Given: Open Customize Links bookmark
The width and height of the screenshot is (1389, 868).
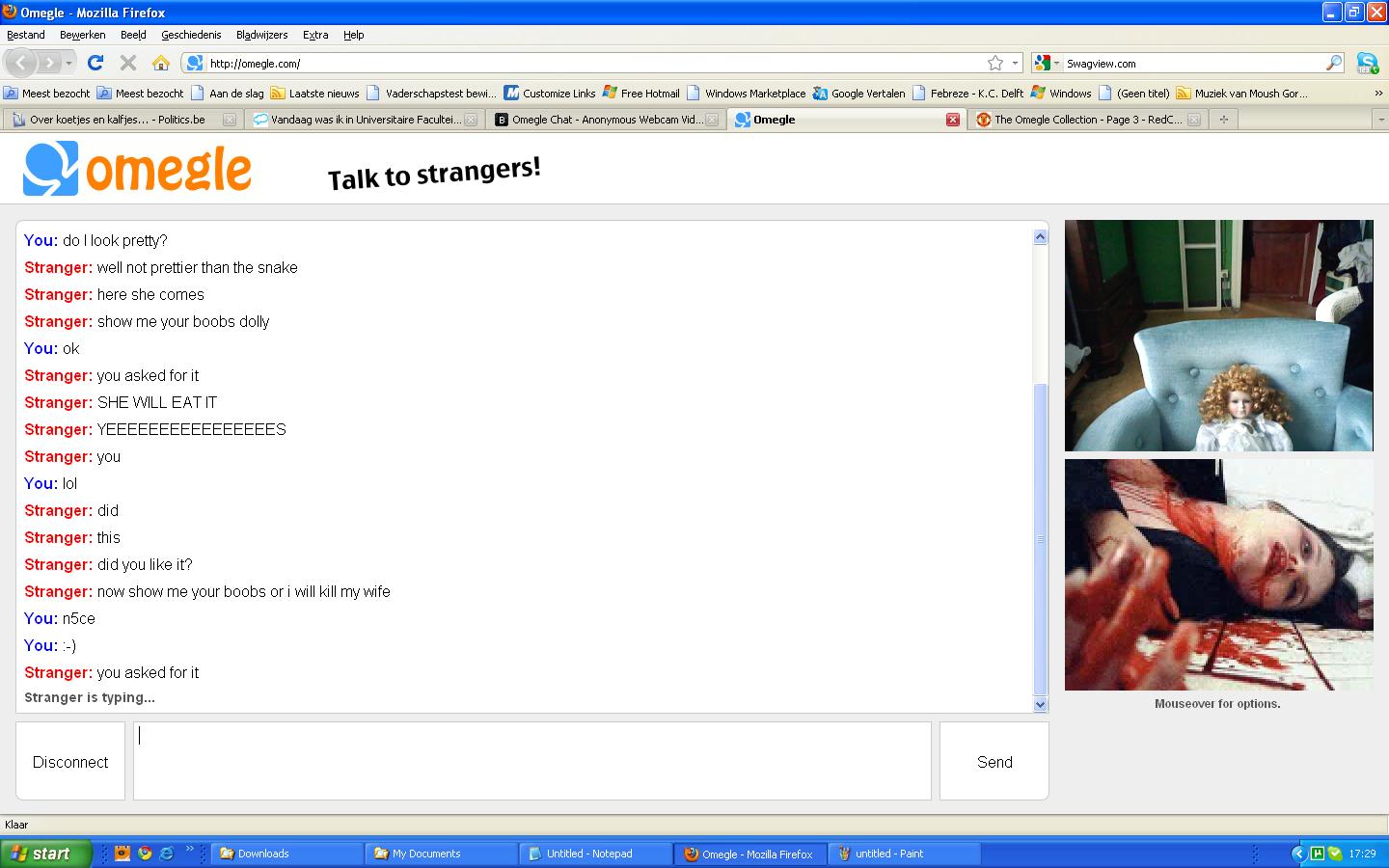Looking at the screenshot, I should tap(551, 94).
